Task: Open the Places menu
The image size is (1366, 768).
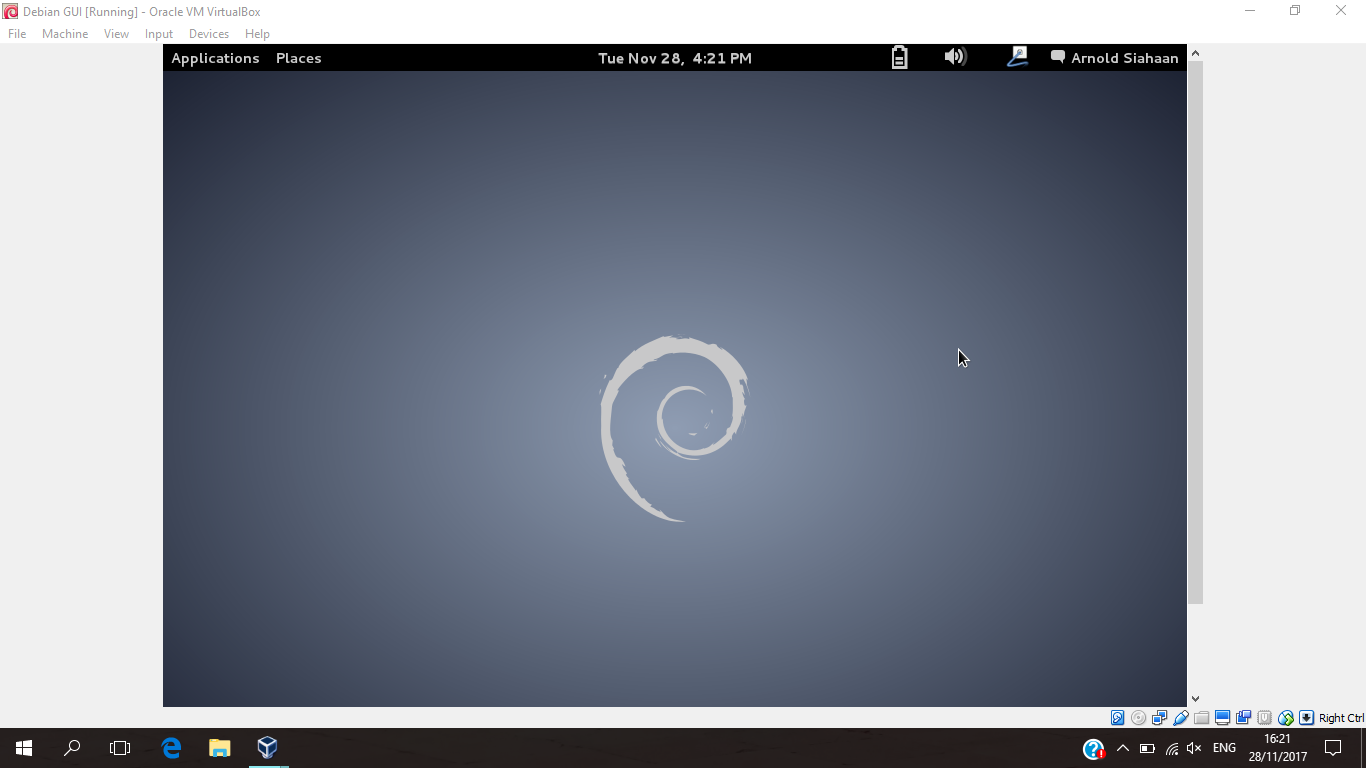Action: coord(298,58)
